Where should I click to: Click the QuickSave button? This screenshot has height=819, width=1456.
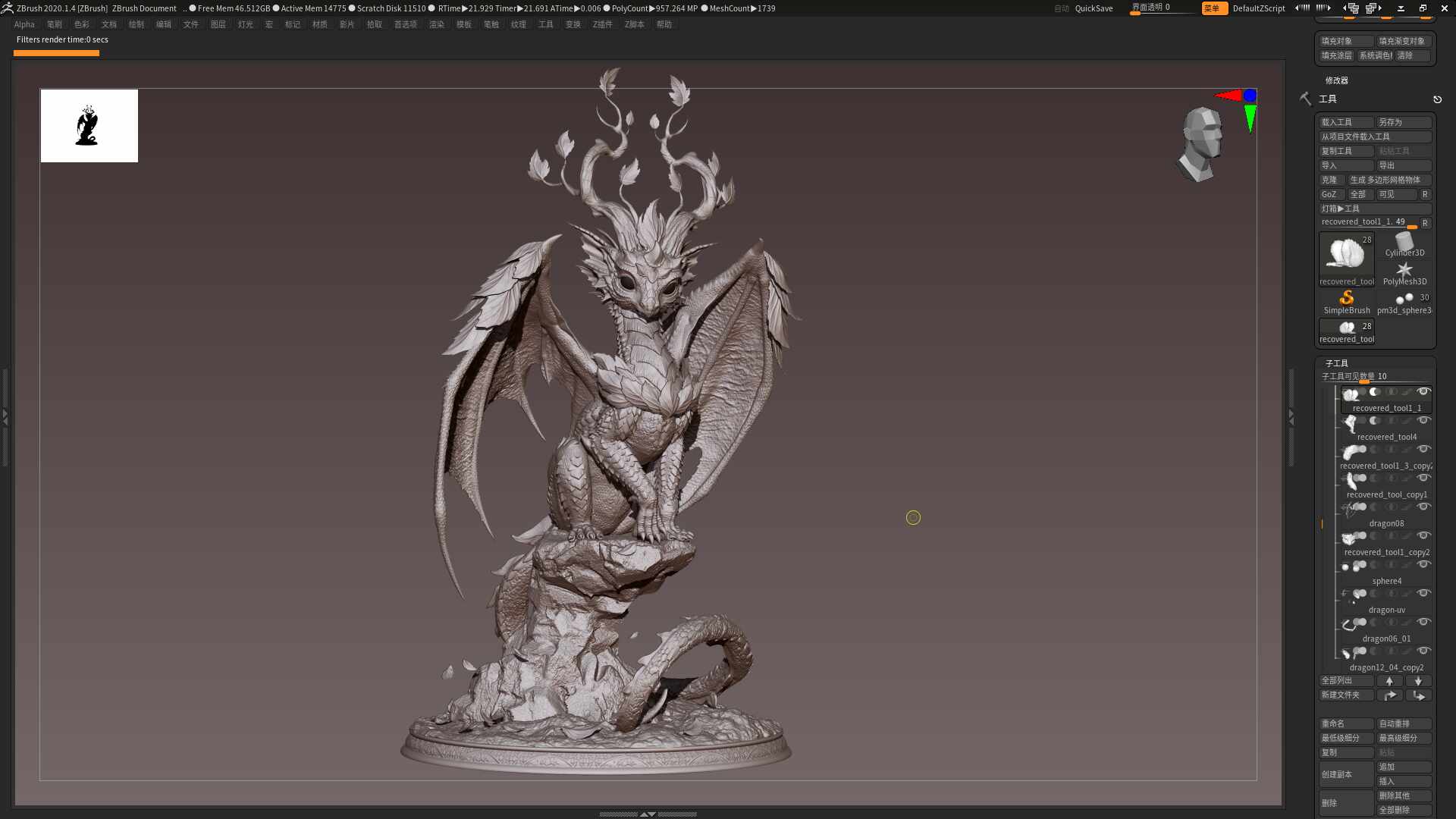[x=1094, y=8]
